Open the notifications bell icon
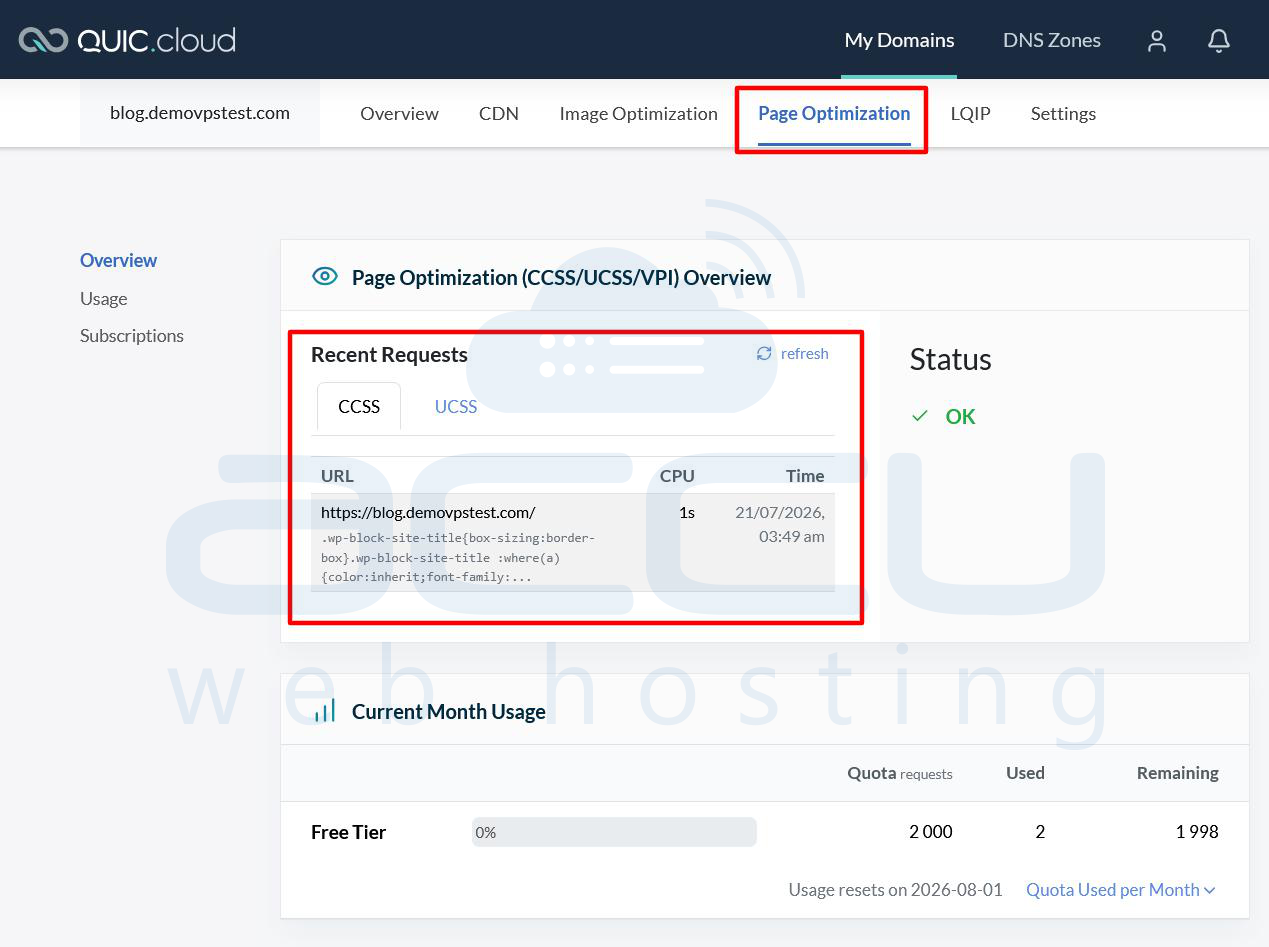 click(x=1218, y=40)
